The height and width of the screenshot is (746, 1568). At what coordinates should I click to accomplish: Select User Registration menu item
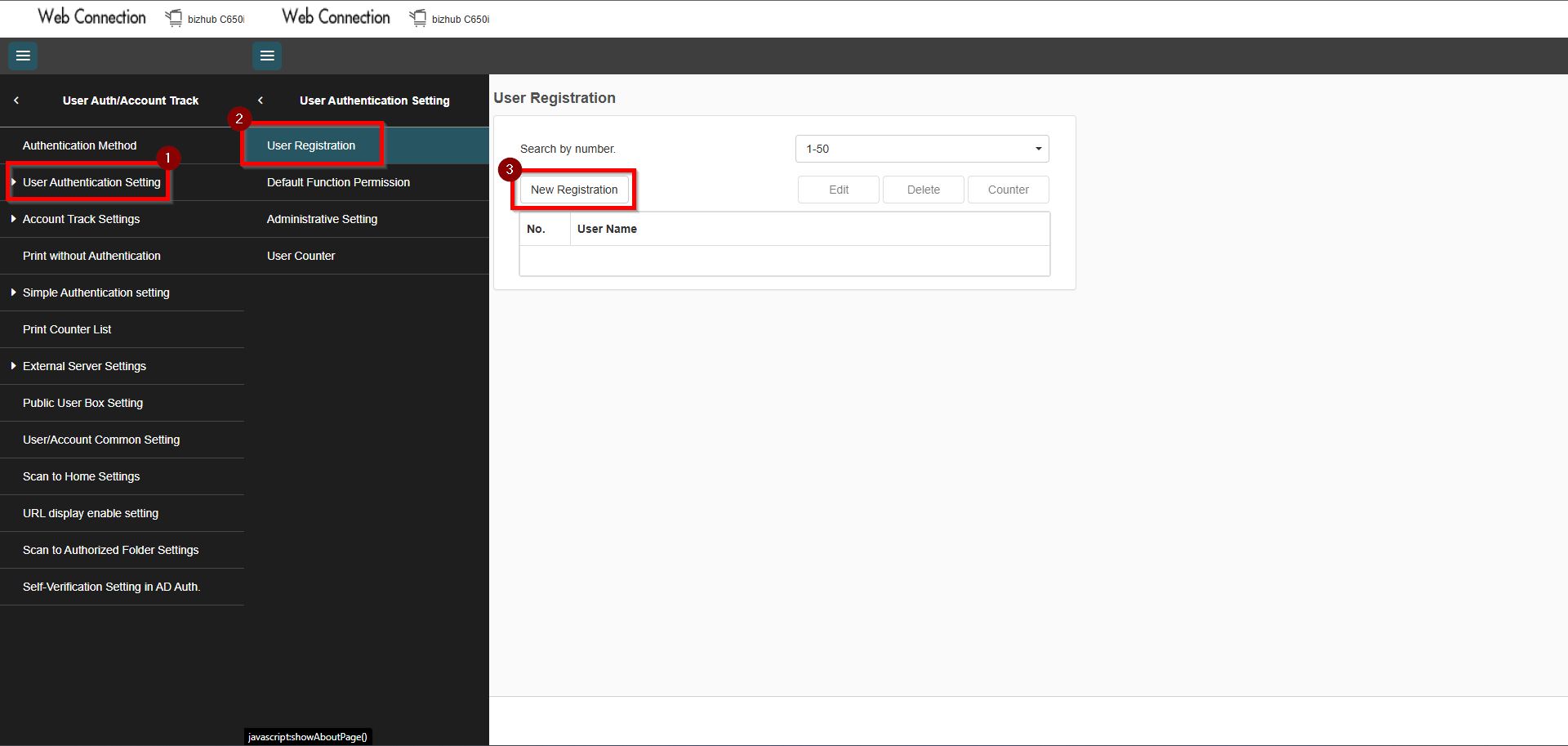click(311, 145)
